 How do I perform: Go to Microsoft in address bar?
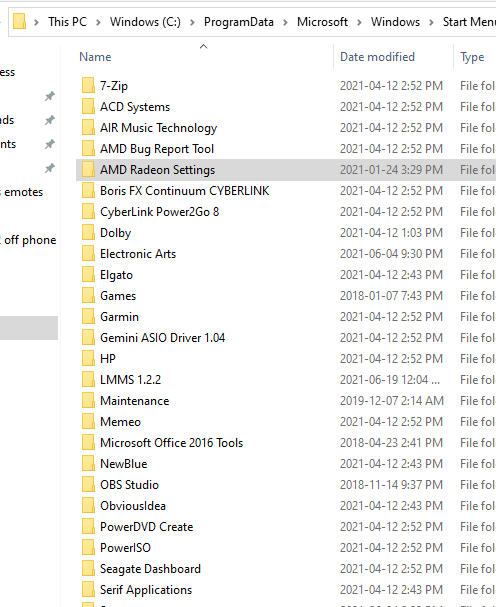point(322,22)
